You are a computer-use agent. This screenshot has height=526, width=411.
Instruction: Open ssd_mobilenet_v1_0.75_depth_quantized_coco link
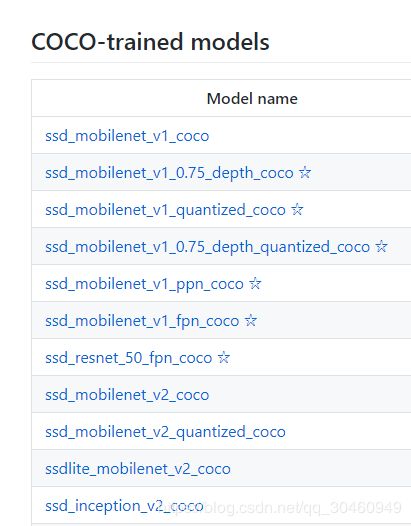tap(208, 247)
